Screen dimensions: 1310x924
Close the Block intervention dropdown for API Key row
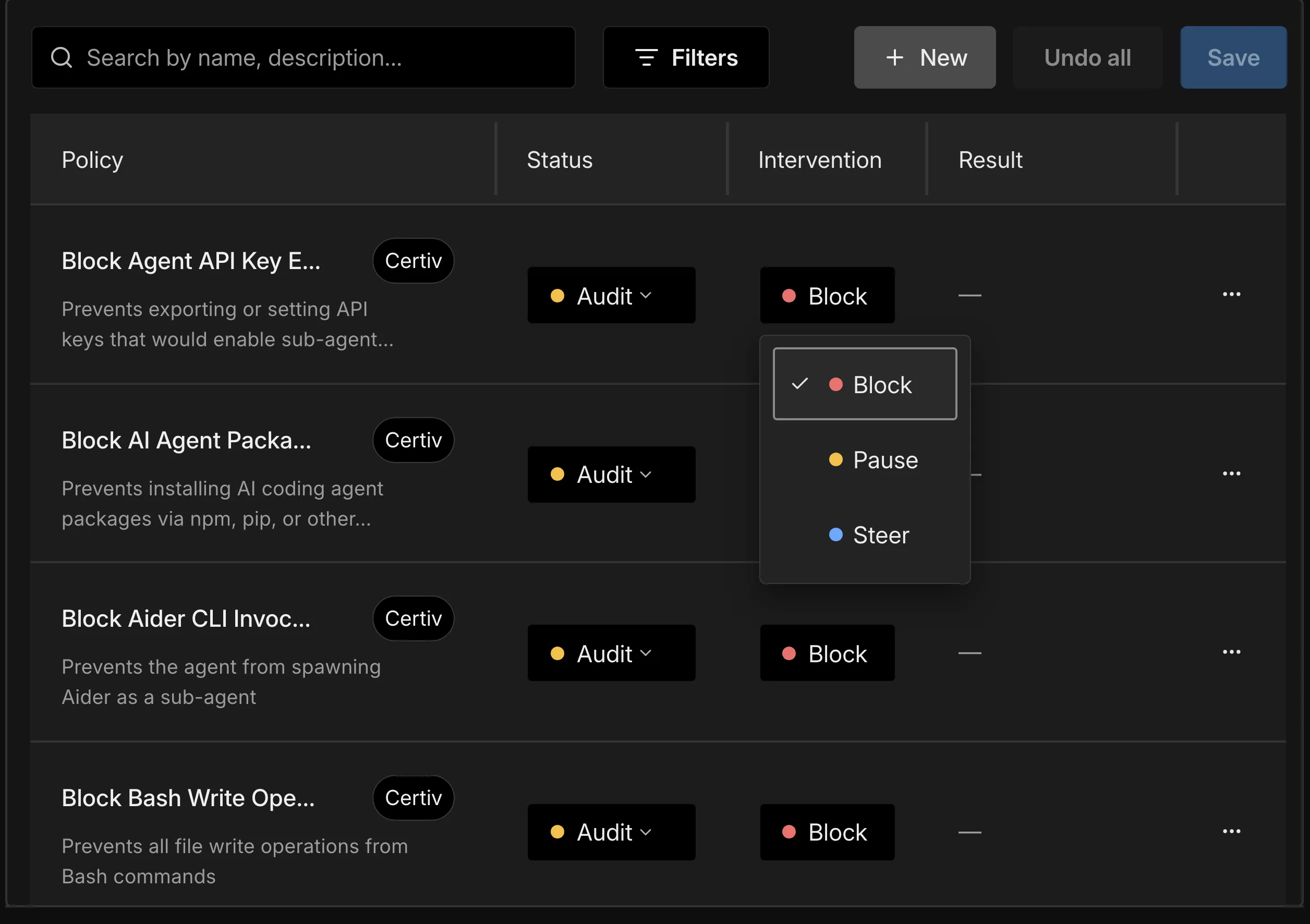[x=827, y=296]
